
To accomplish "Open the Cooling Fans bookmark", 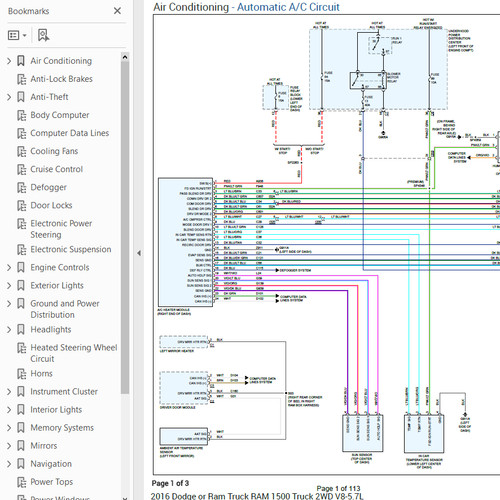I will (54, 151).
